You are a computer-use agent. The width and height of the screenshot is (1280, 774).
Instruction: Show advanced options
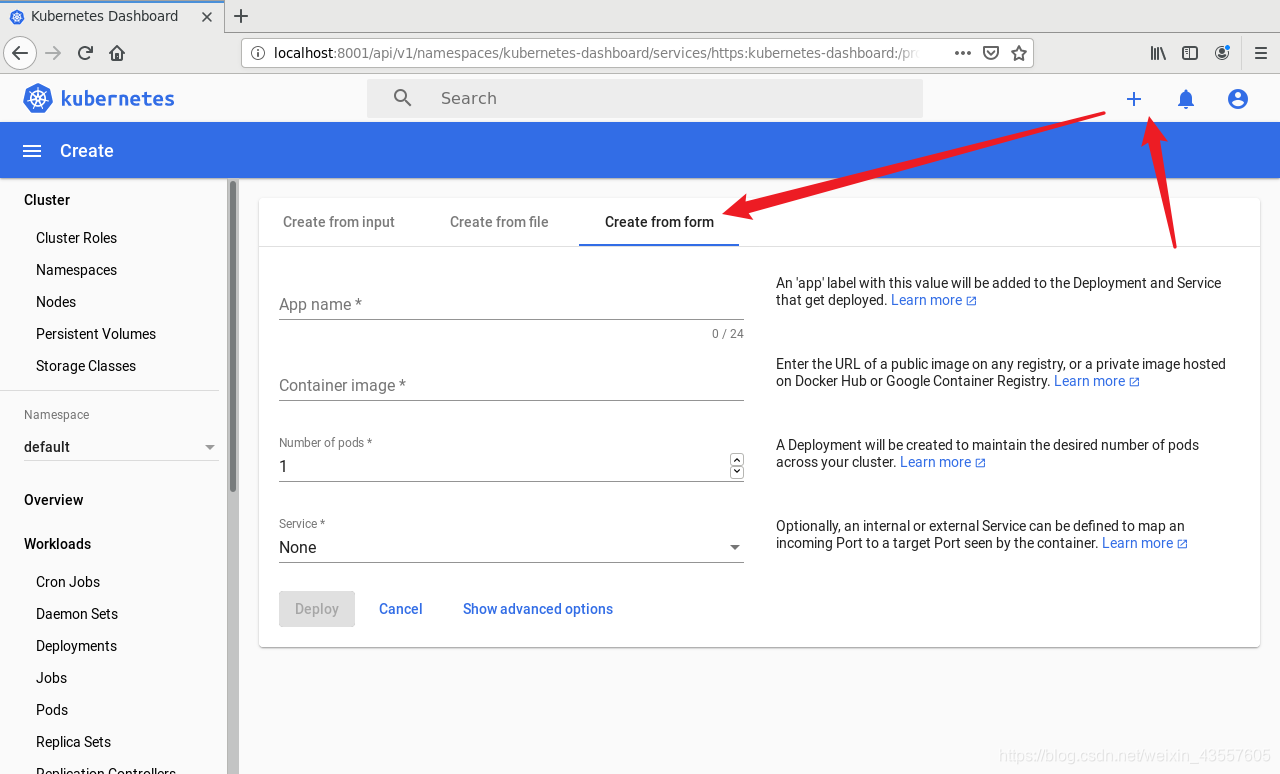pyautogui.click(x=538, y=609)
